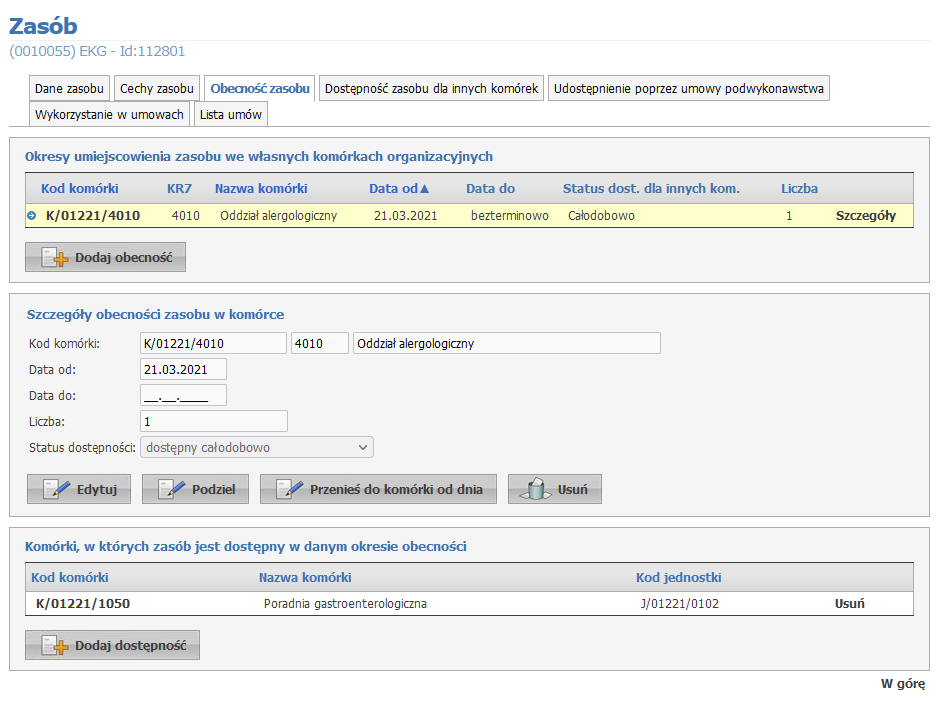940x710 pixels.
Task: Click the document-plus icon on Dodaj obecność
Action: (55, 258)
